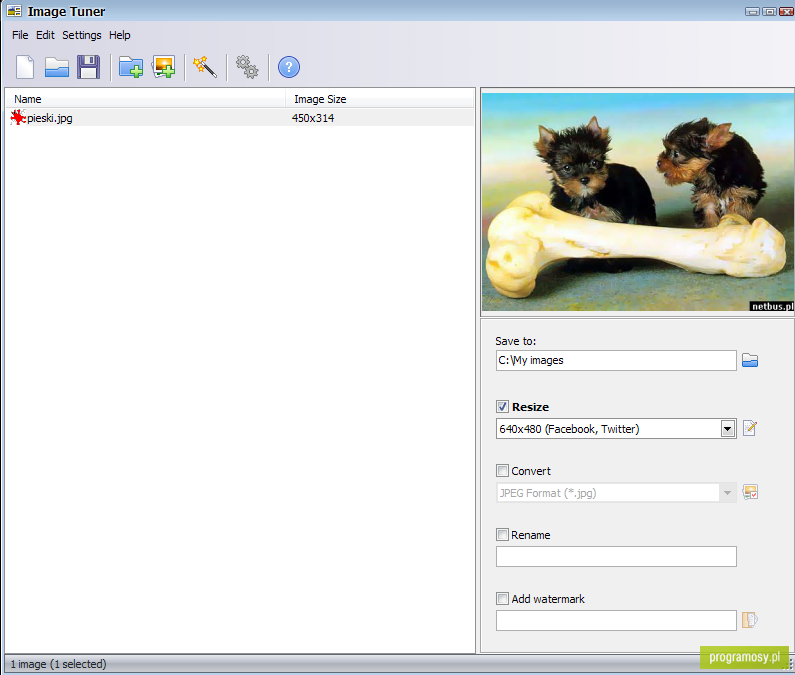Open watermark settings icon
The width and height of the screenshot is (795, 675).
coord(750,620)
